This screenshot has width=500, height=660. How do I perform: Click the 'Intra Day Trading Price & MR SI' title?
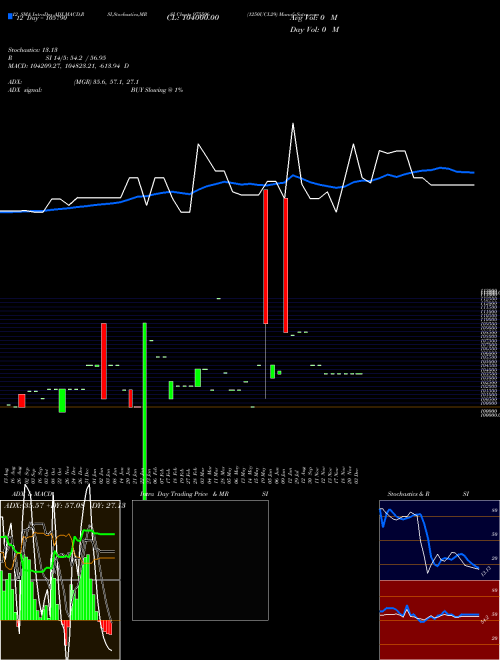[x=204, y=494]
